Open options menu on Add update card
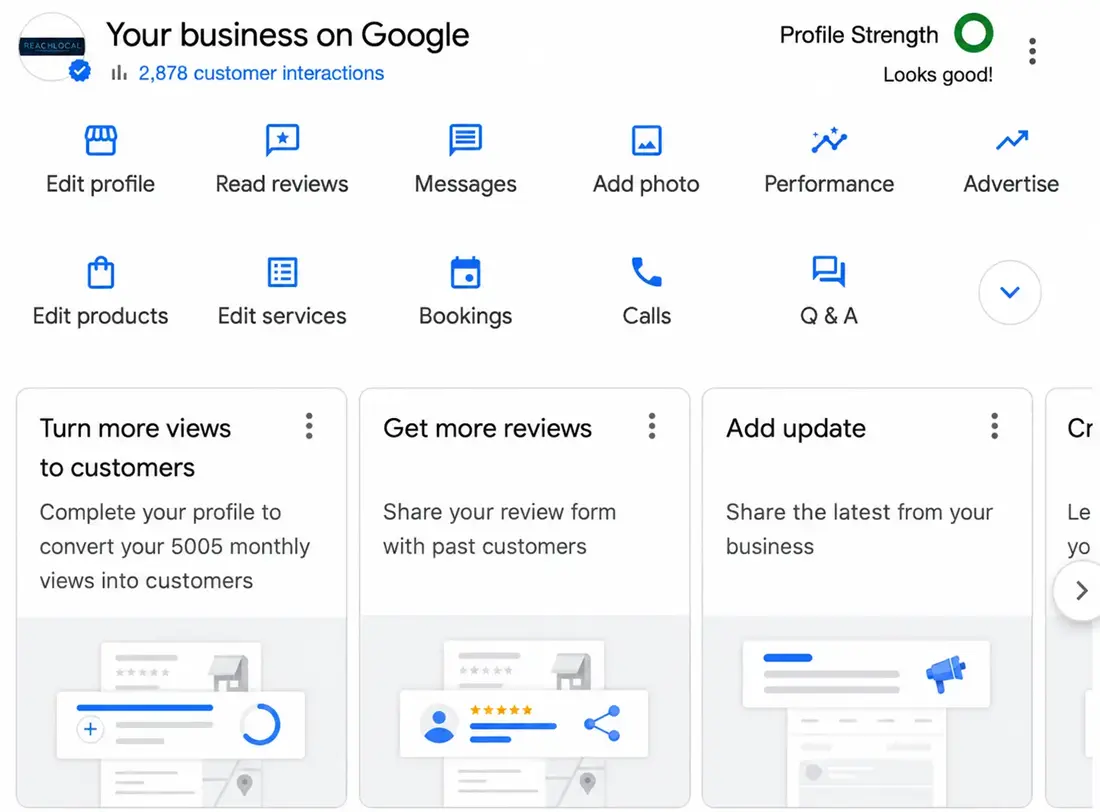The width and height of the screenshot is (1100, 812). coord(994,426)
